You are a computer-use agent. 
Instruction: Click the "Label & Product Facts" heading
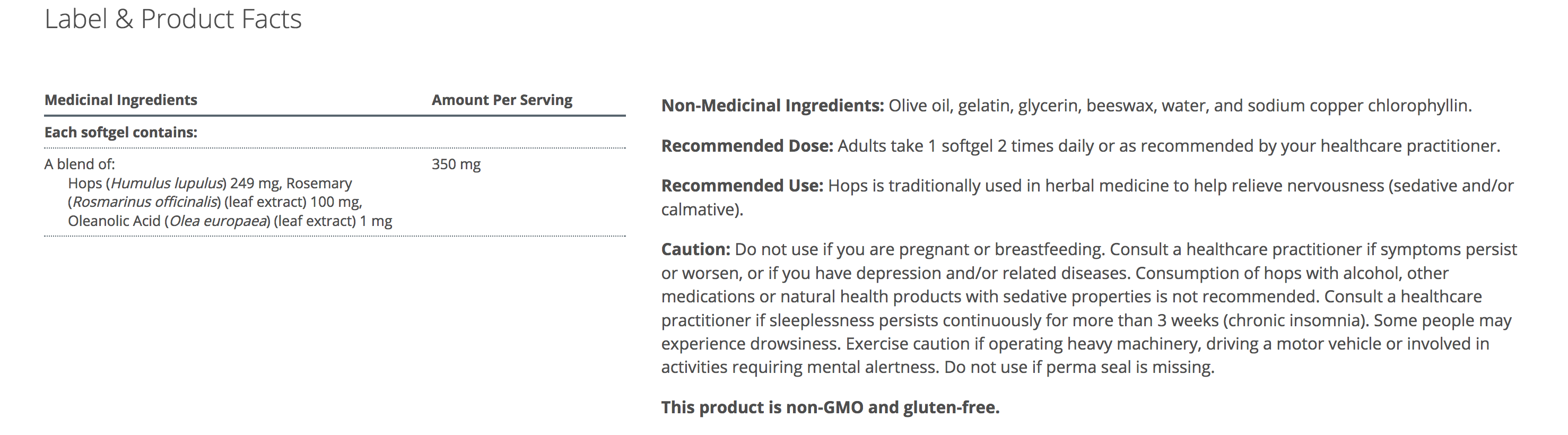[x=173, y=20]
